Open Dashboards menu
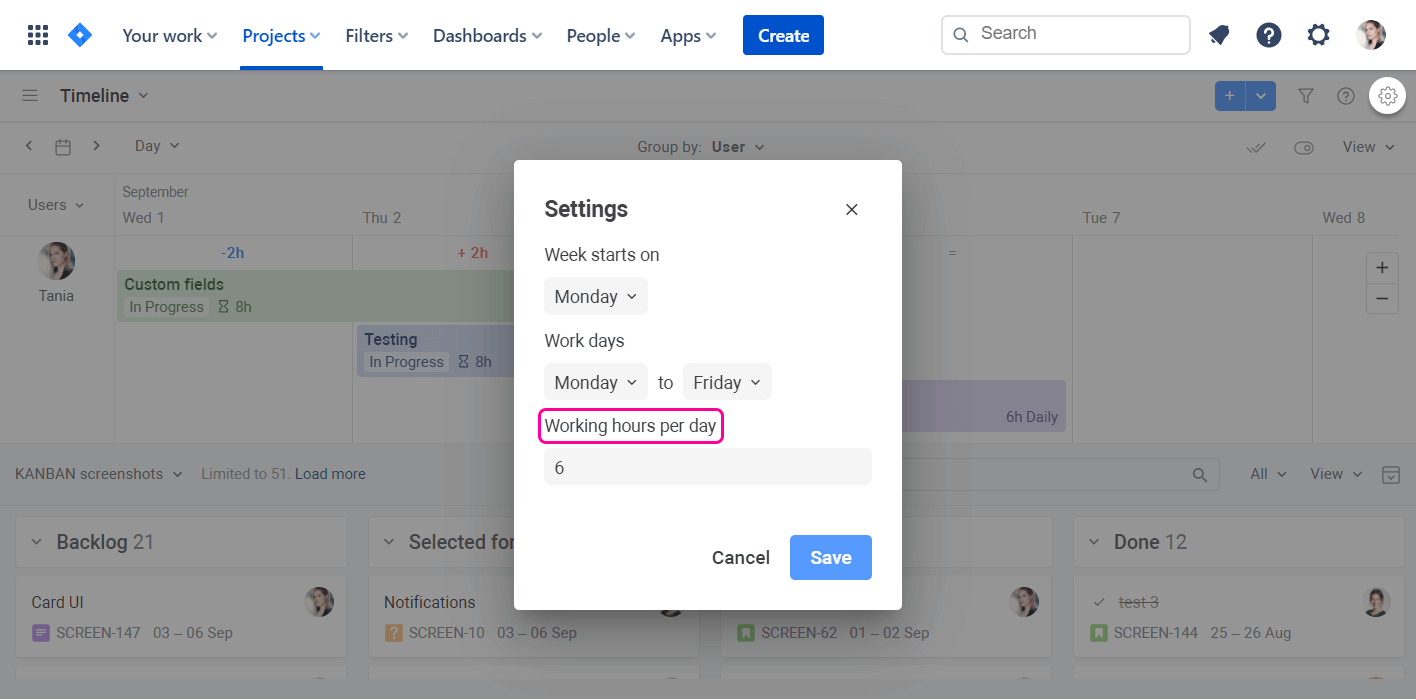1416x700 pixels. (488, 36)
